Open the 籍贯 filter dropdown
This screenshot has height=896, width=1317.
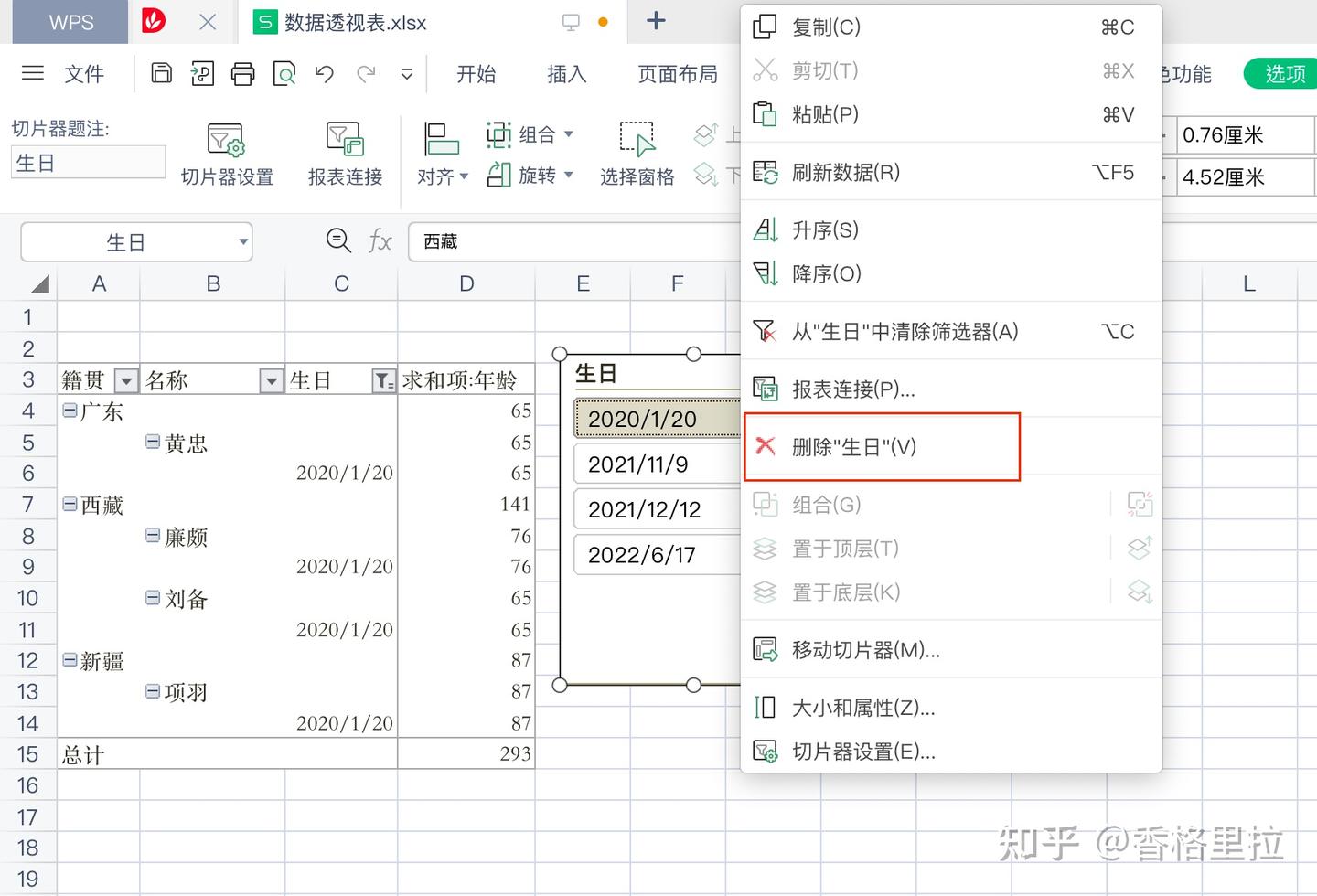126,380
